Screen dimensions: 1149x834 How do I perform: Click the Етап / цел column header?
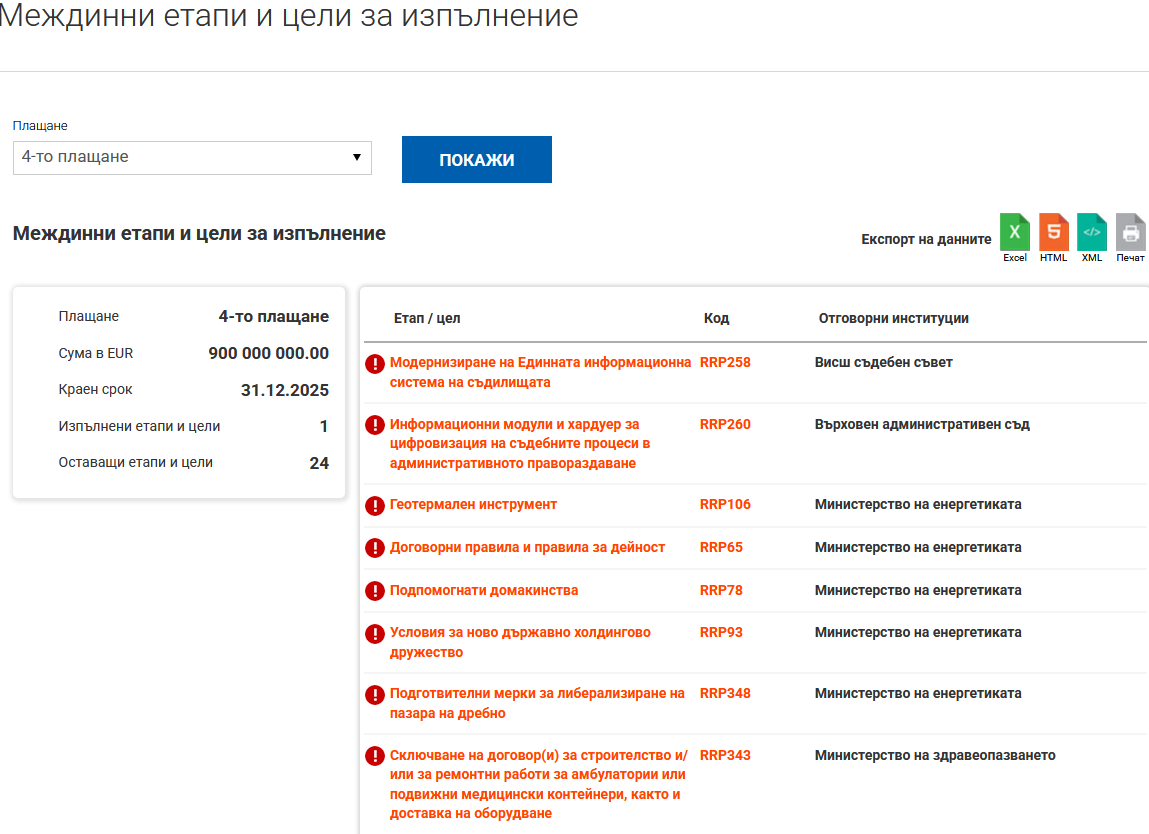click(x=427, y=319)
